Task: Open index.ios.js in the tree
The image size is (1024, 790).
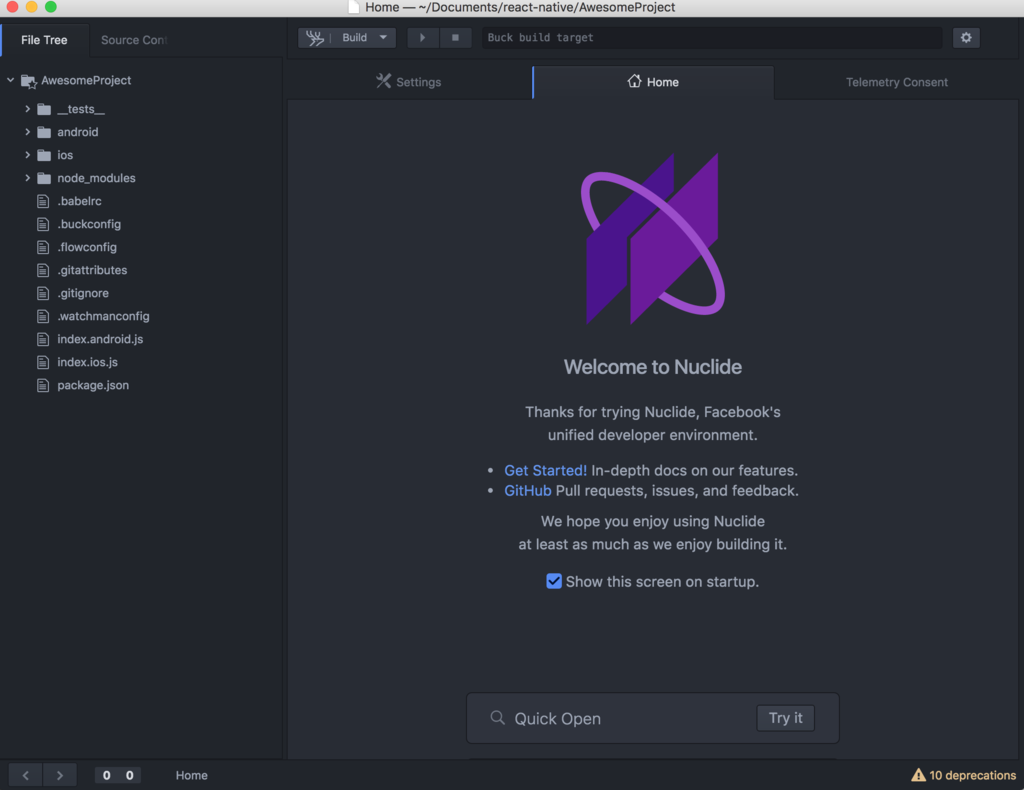Action: point(88,362)
